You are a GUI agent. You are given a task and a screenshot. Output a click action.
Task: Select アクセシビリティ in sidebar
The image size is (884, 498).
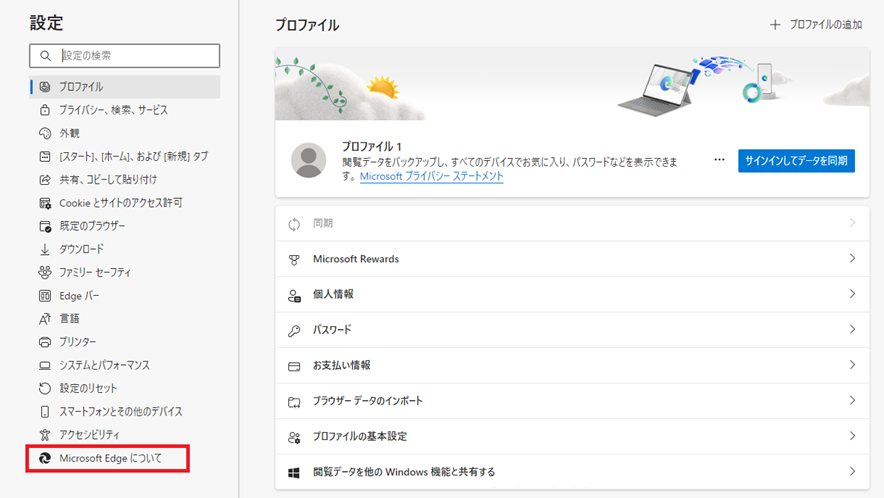pyautogui.click(x=125, y=435)
